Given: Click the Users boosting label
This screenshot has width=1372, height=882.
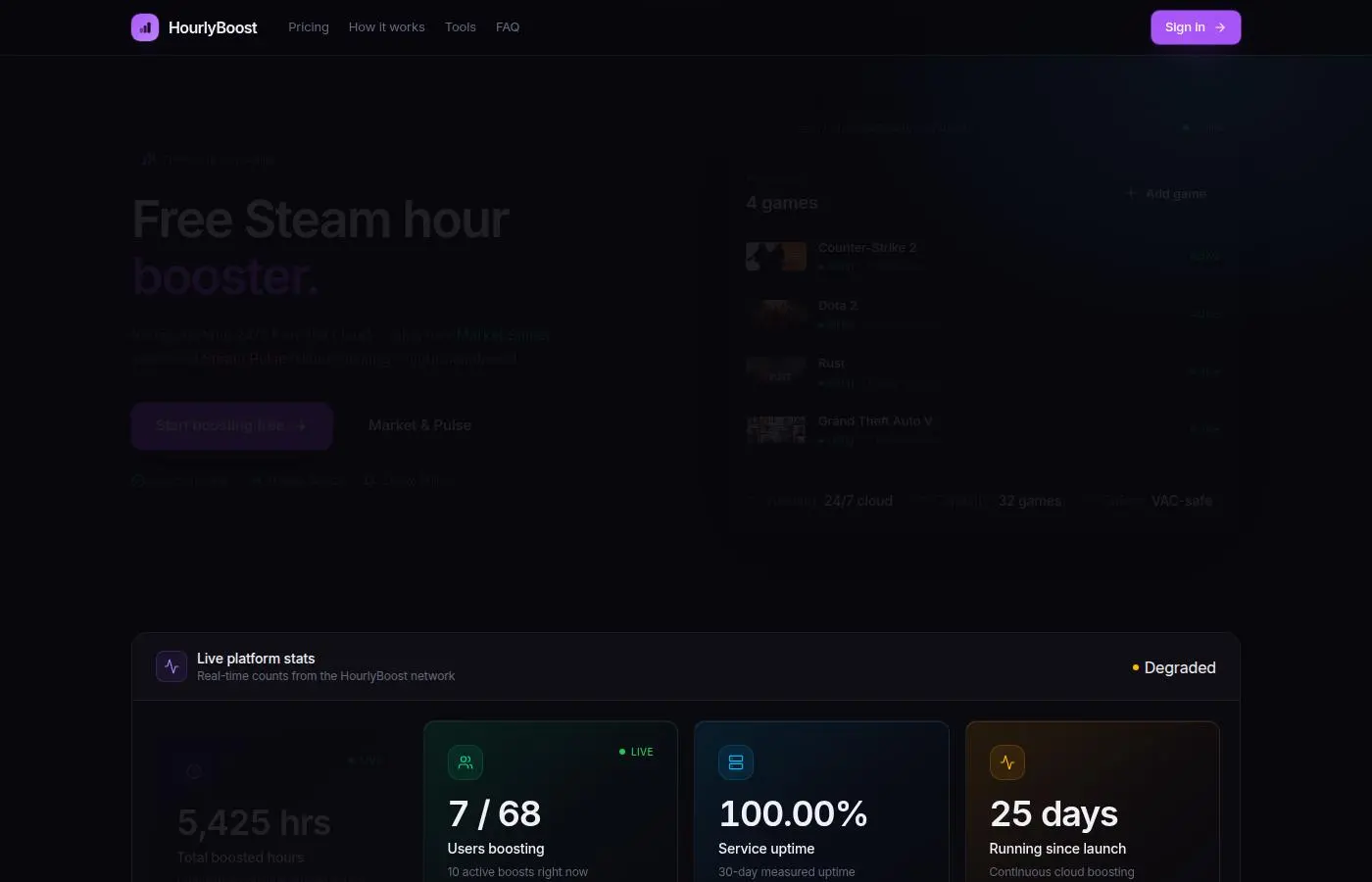Looking at the screenshot, I should click(496, 849).
